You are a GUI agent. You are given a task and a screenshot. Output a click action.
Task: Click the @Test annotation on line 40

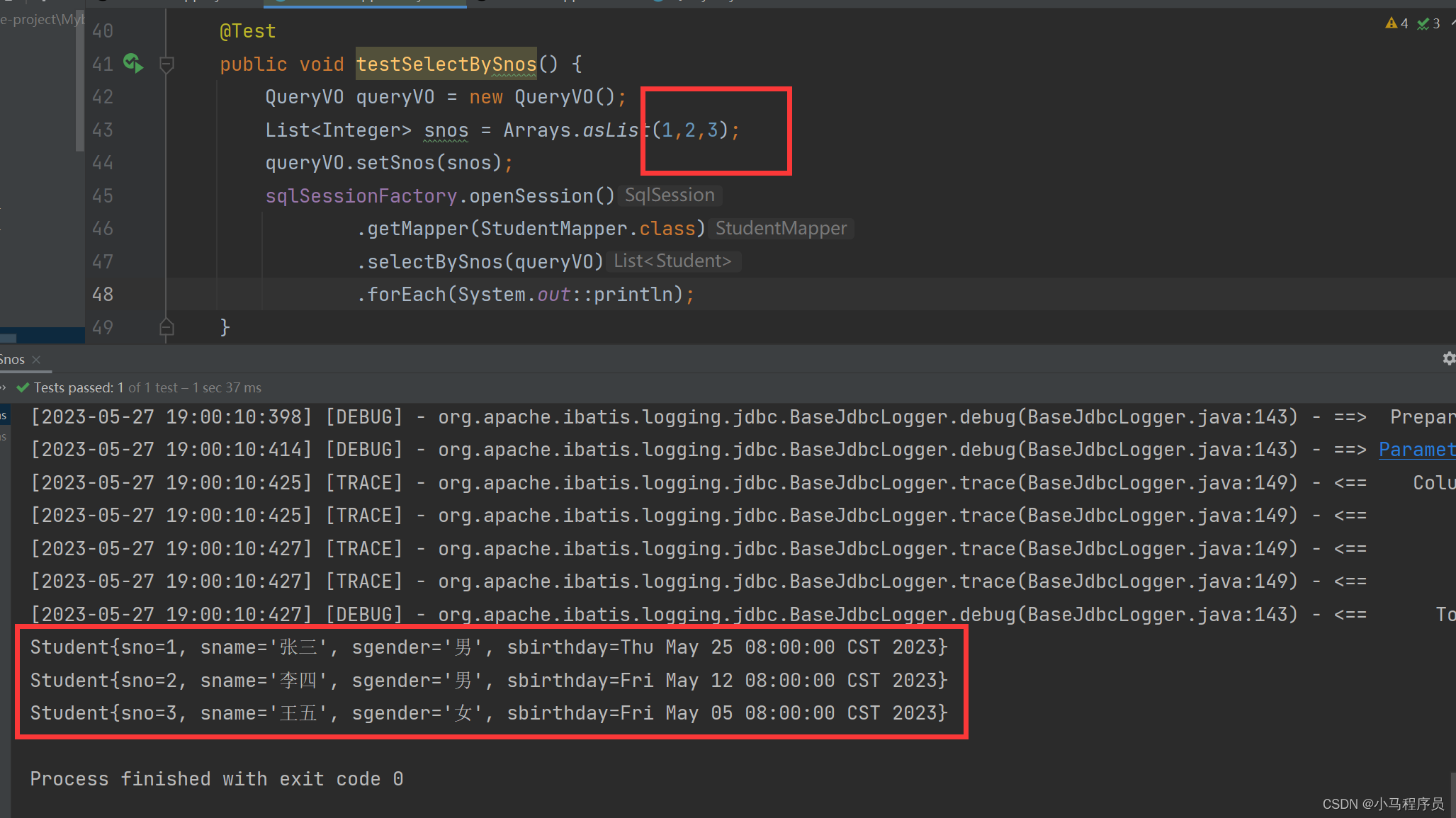point(247,31)
